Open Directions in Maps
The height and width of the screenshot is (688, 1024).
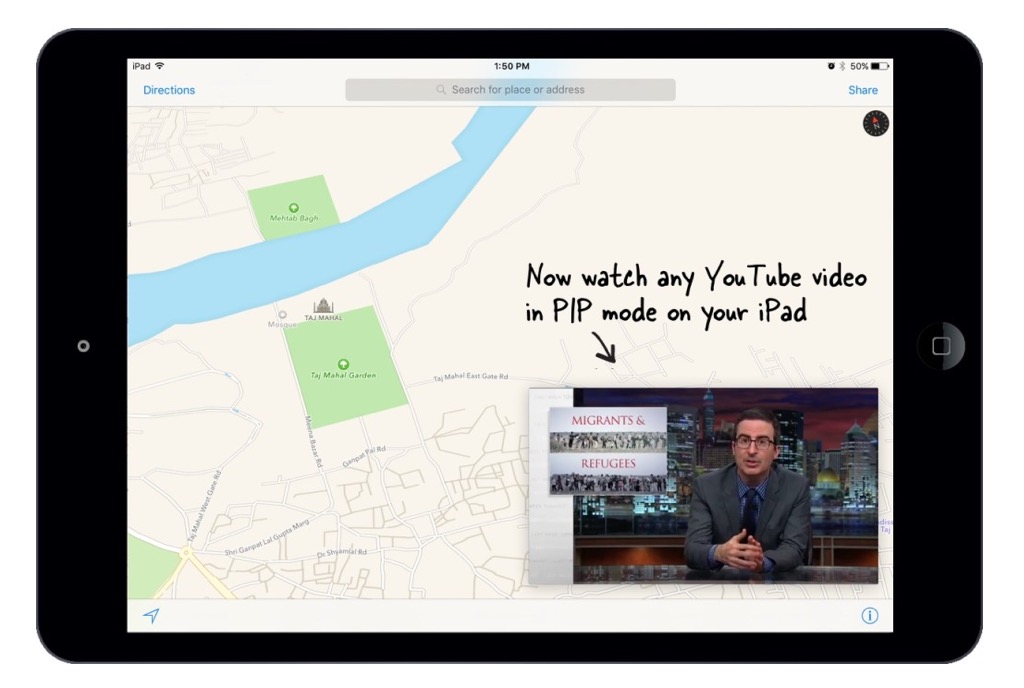click(x=168, y=90)
